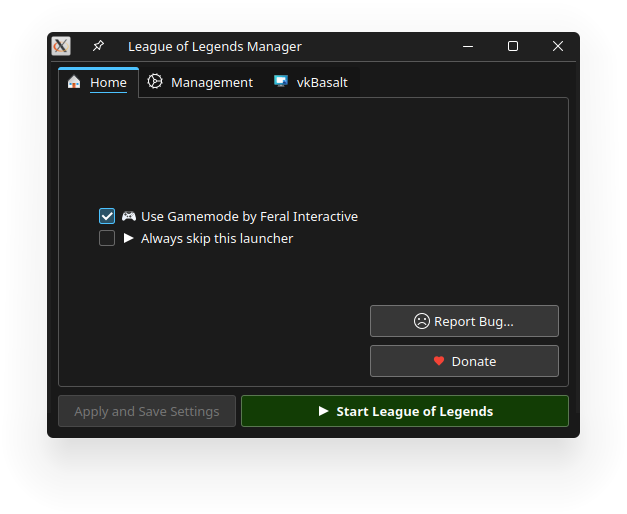Open the Management tab
This screenshot has width=627, height=514.
(x=200, y=82)
